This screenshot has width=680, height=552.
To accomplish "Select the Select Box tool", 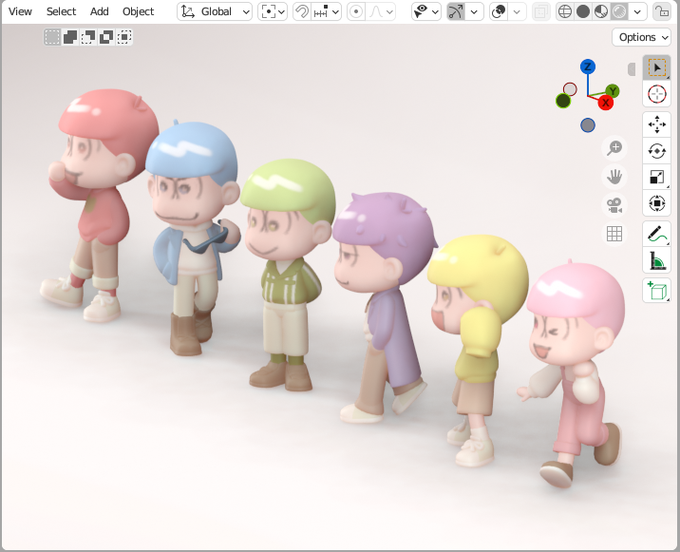I will pyautogui.click(x=657, y=68).
